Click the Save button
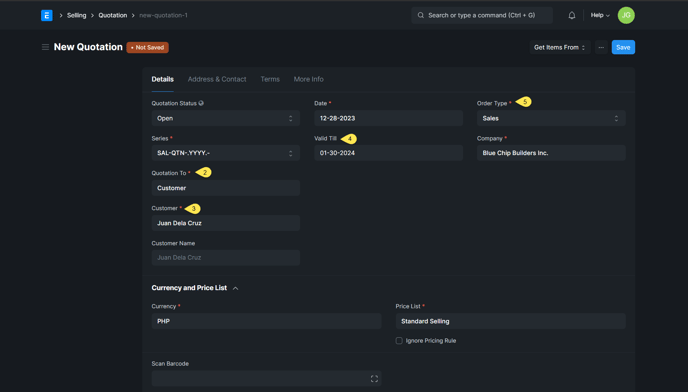The width and height of the screenshot is (688, 392). click(623, 47)
